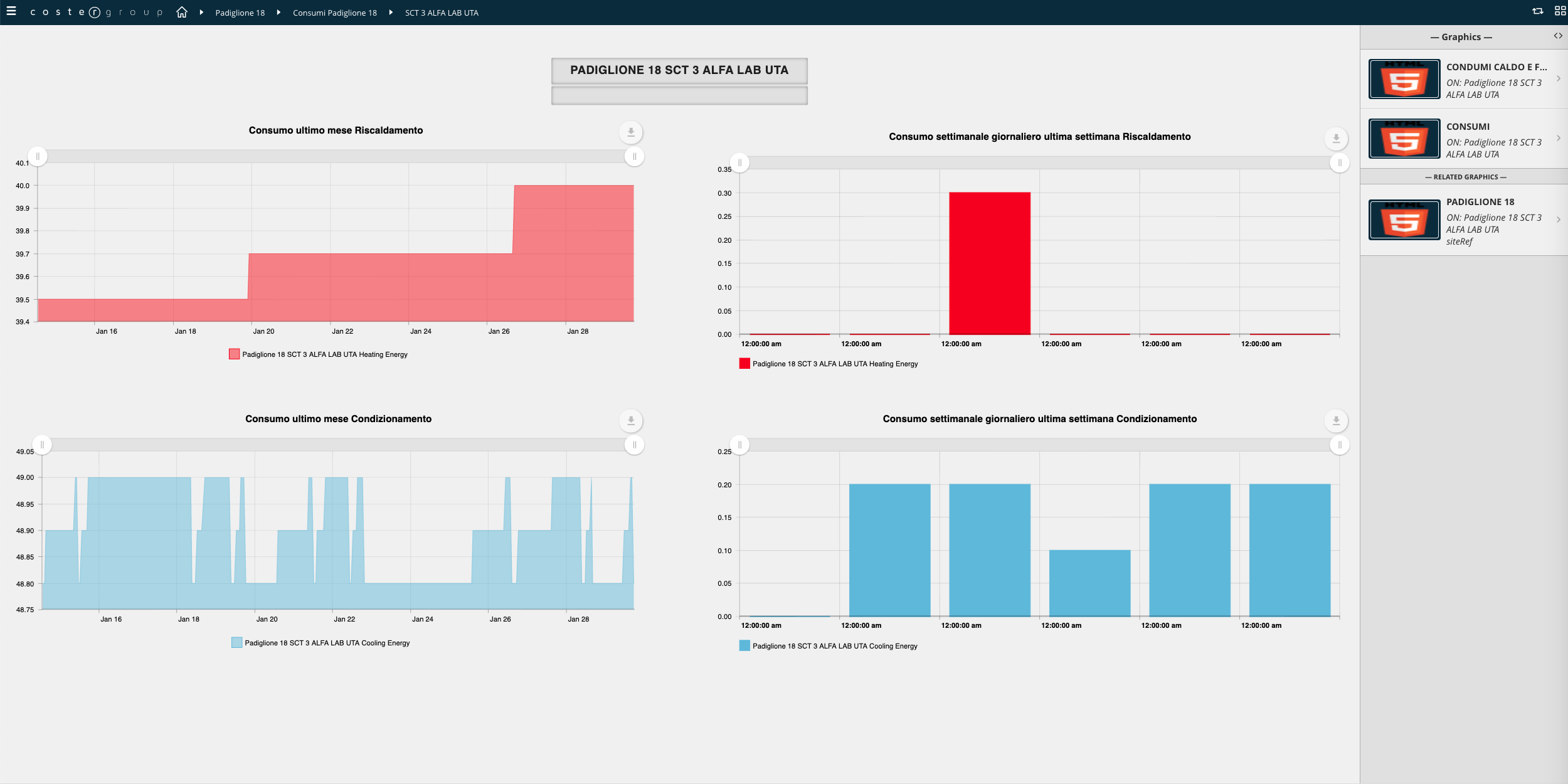Viewport: 1568px width, 784px height.
Task: Click the download icon on Riscaldamento month chart
Action: [x=630, y=132]
